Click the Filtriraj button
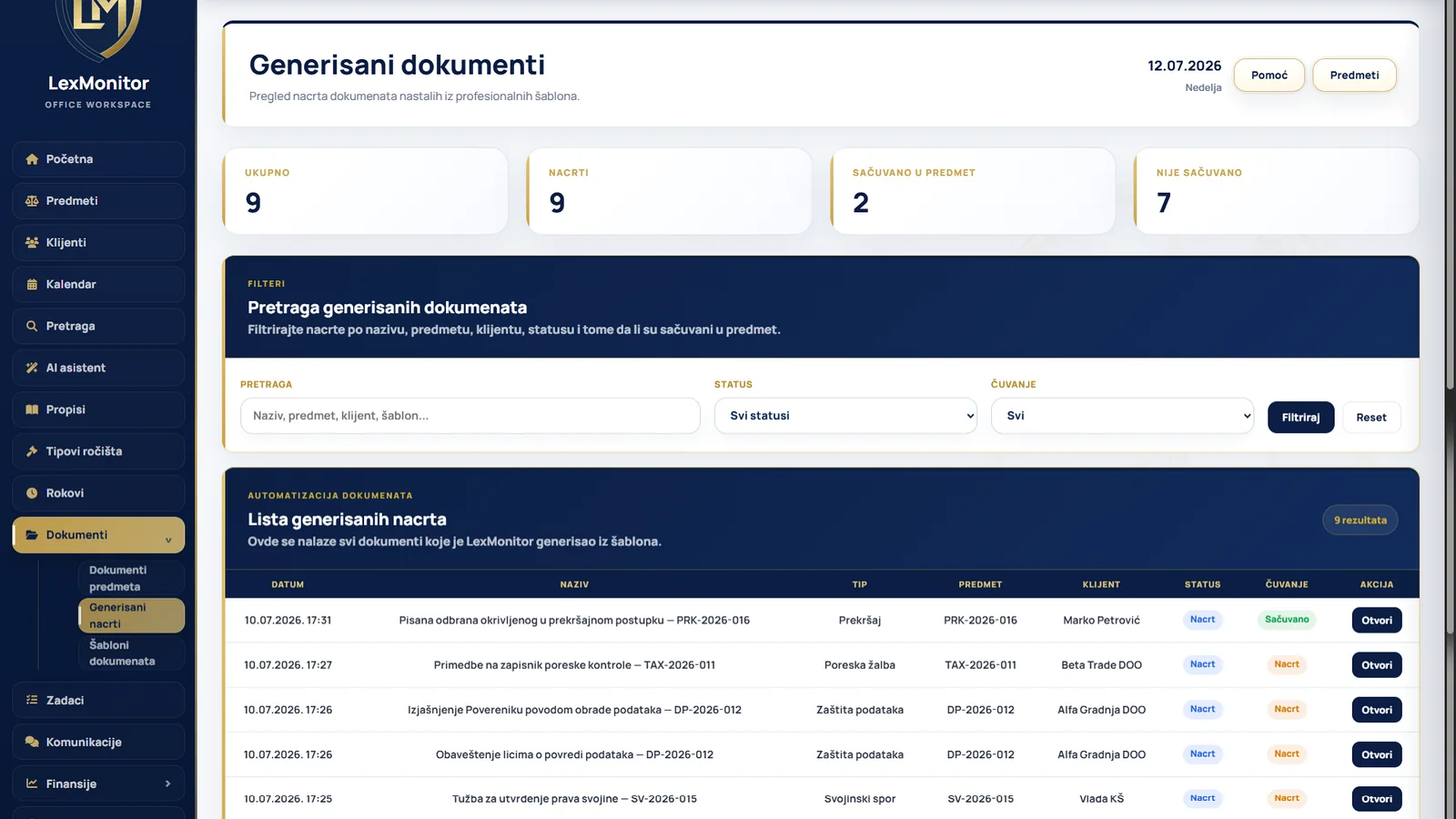 pos(1300,418)
